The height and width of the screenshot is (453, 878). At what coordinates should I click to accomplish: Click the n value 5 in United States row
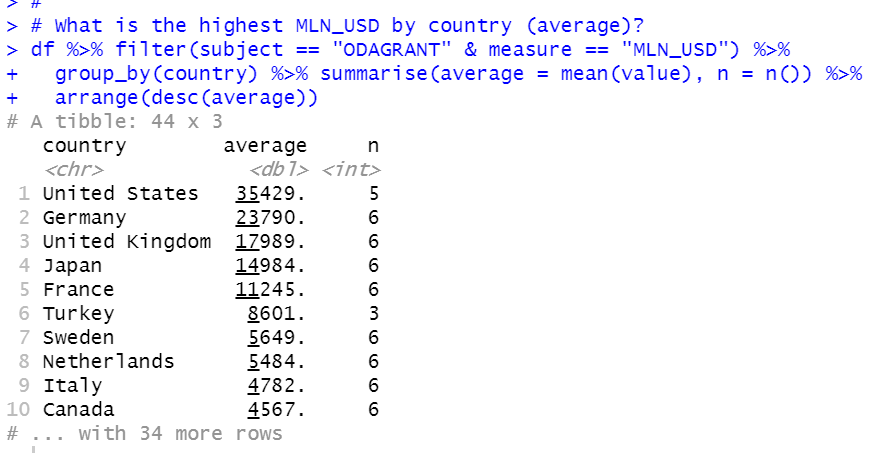(373, 194)
